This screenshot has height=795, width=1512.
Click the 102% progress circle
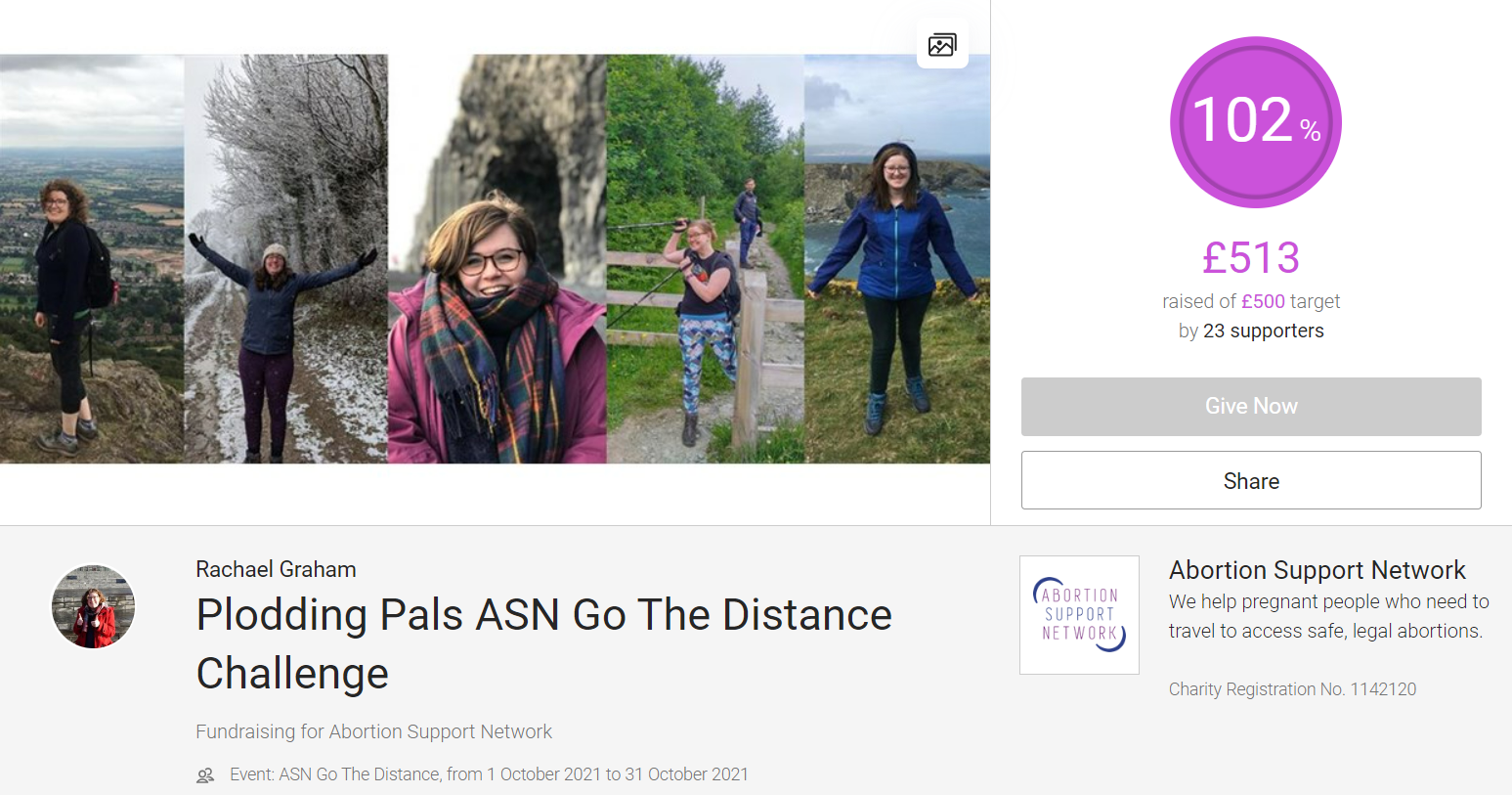pyautogui.click(x=1255, y=122)
